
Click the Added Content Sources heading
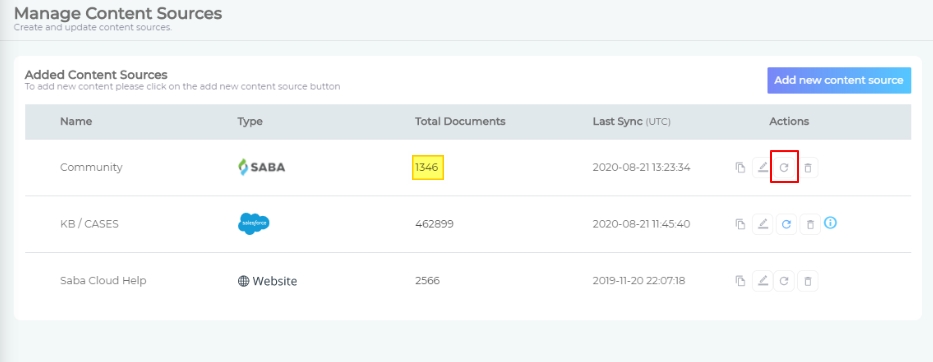[96, 75]
